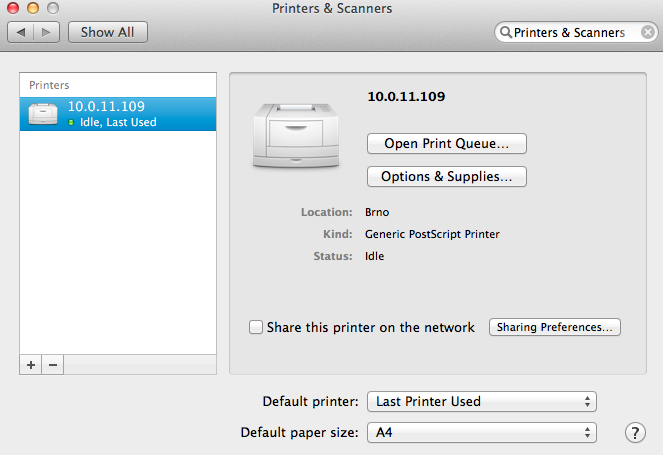Open Sharing Preferences
663x455 pixels.
(x=555, y=327)
